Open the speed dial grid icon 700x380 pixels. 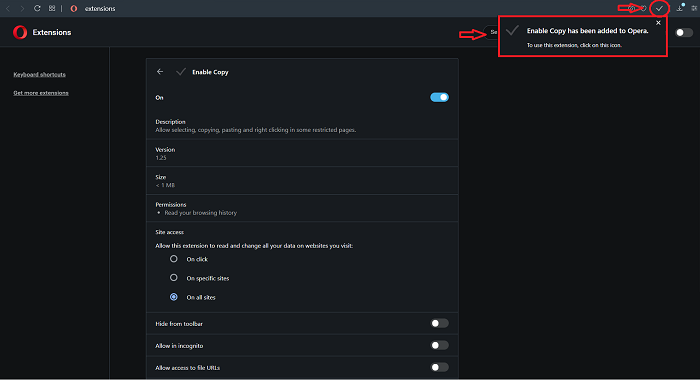[x=52, y=8]
